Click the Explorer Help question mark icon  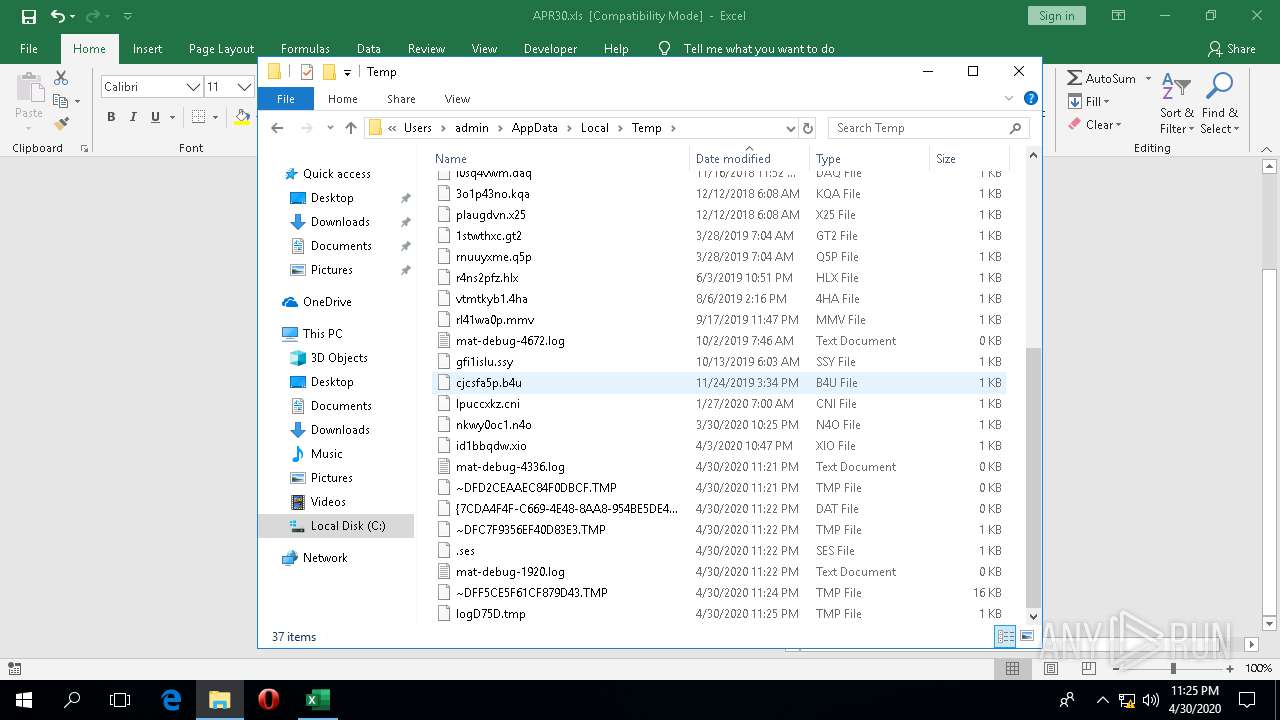pos(1030,98)
